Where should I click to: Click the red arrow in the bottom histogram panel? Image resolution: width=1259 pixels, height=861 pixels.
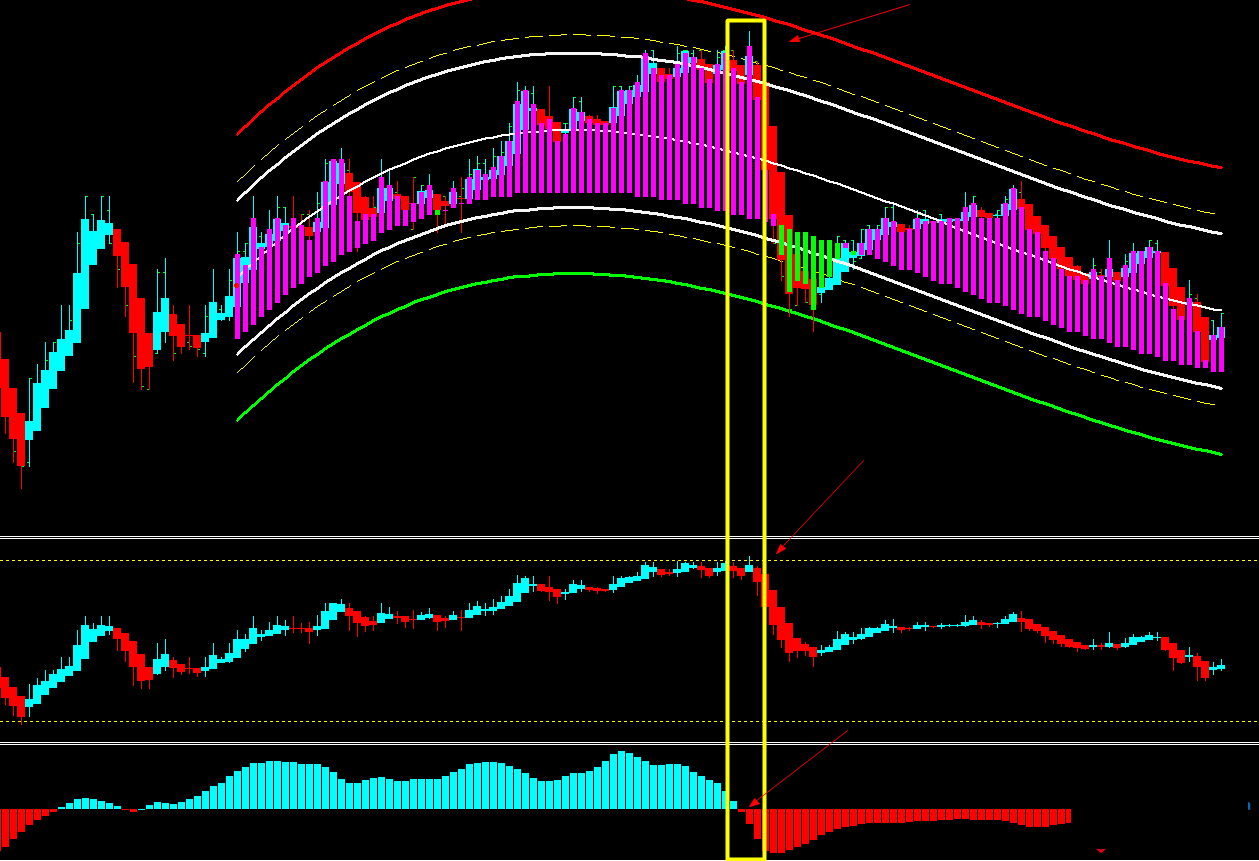(x=798, y=768)
